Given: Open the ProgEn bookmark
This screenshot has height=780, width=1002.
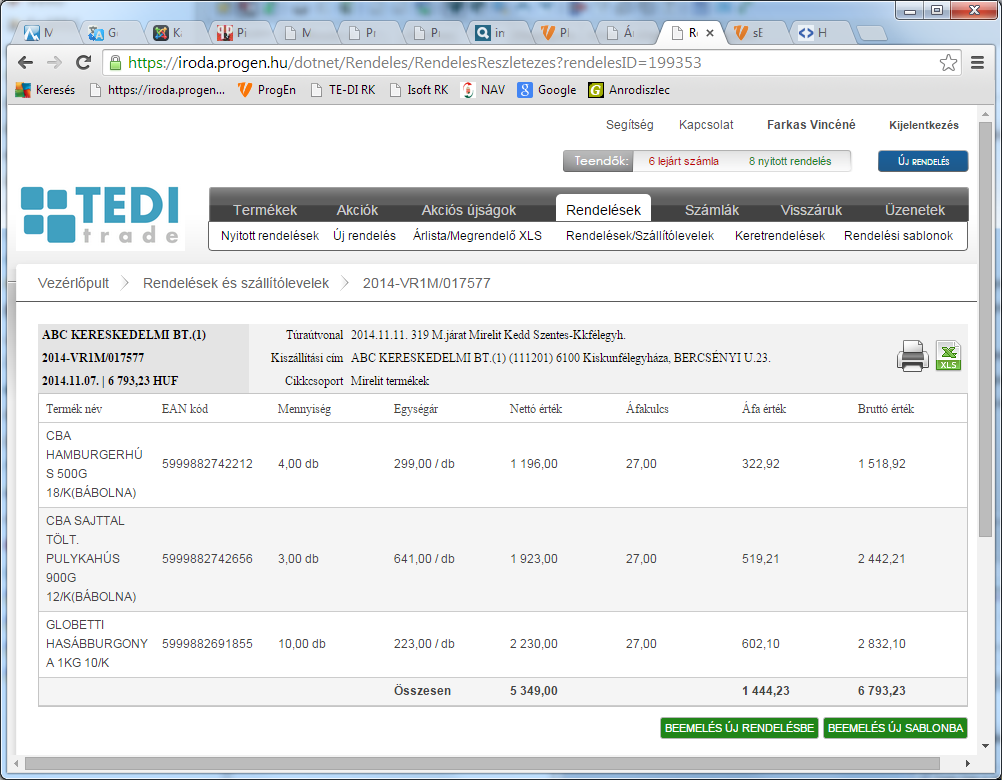Looking at the screenshot, I should [266, 90].
